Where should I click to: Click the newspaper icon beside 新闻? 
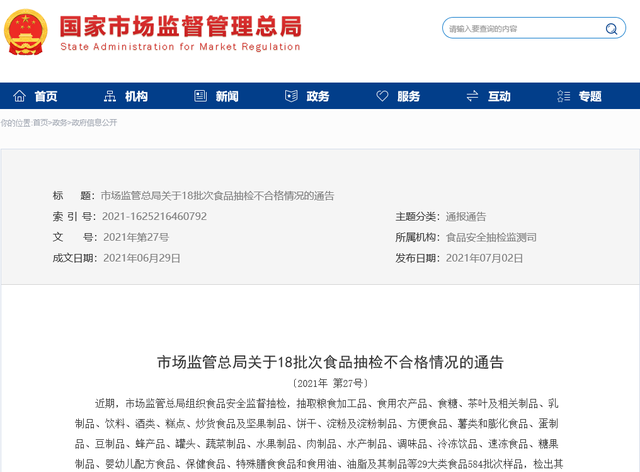tap(200, 96)
